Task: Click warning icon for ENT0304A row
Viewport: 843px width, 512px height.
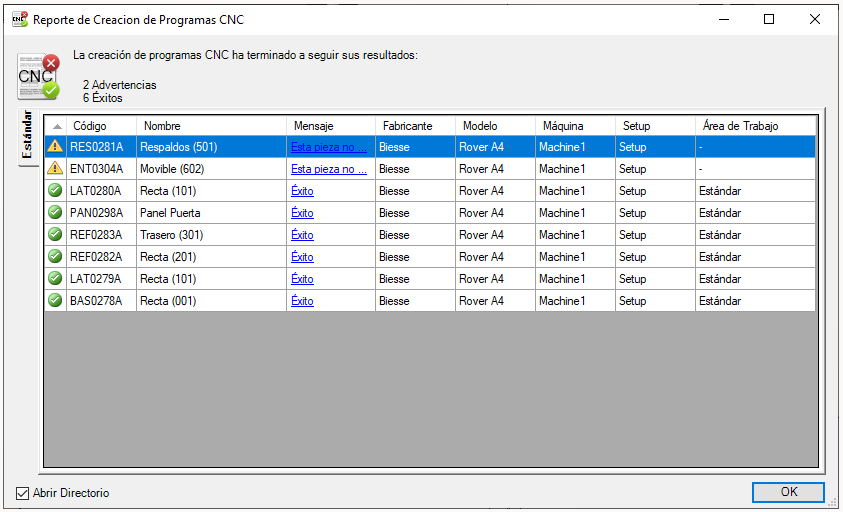Action: point(55,168)
